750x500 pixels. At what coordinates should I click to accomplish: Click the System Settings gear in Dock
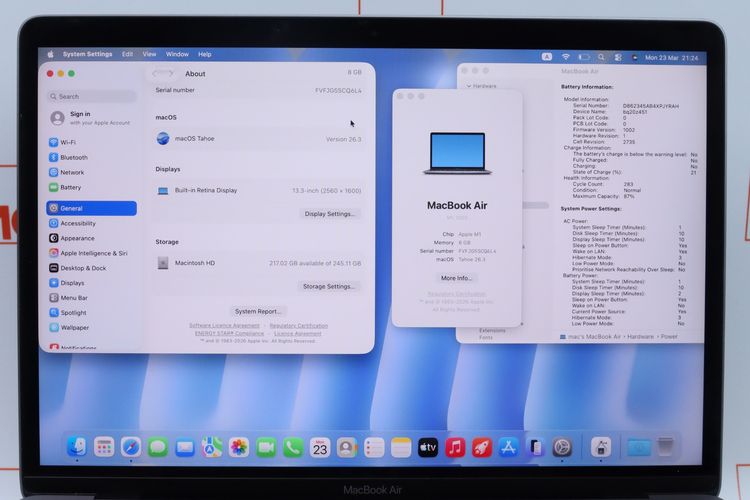pos(562,447)
